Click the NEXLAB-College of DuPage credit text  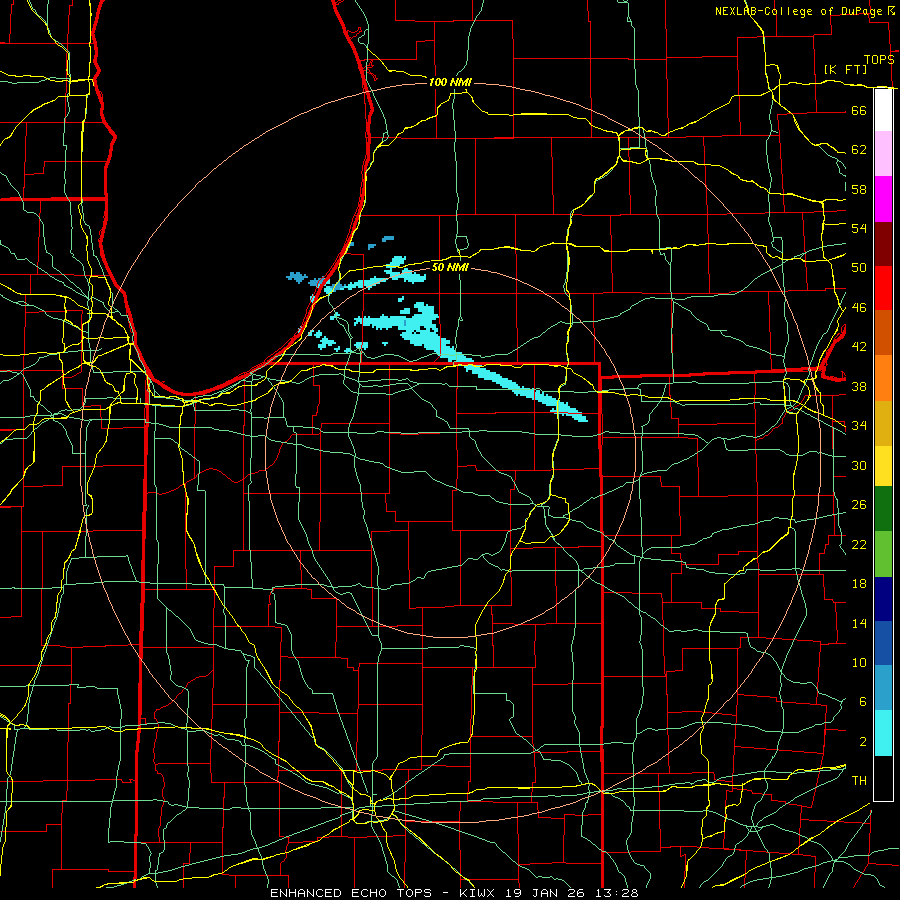point(798,11)
